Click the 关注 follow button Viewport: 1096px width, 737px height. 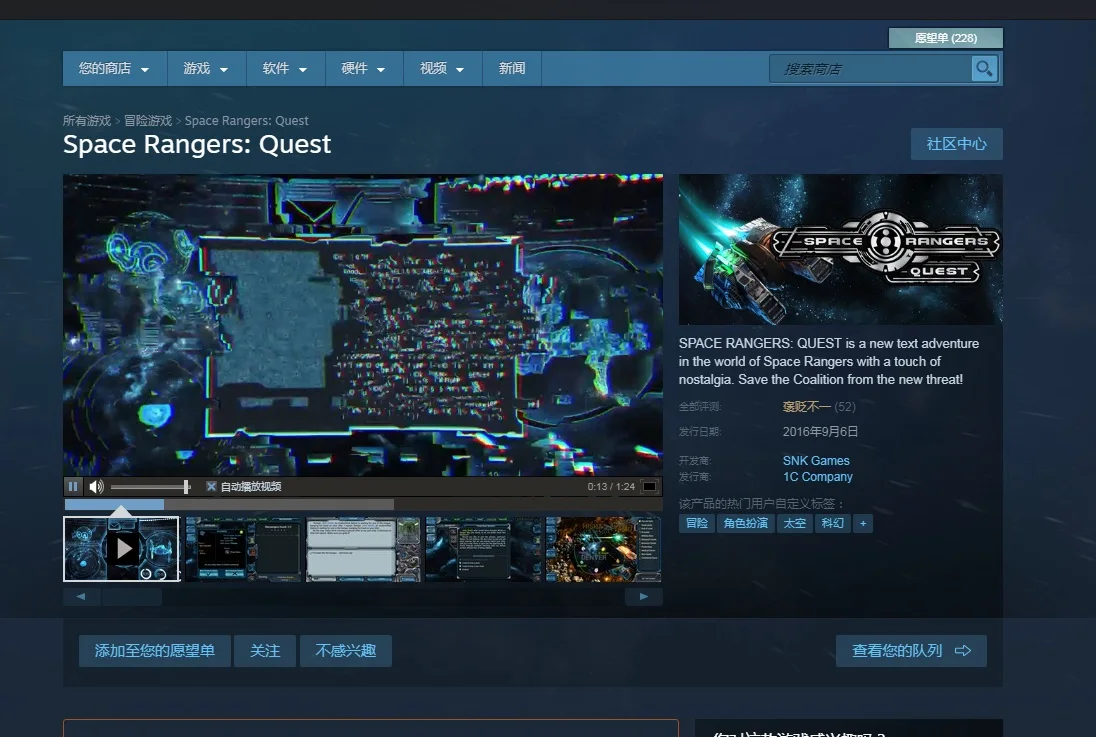(x=265, y=651)
